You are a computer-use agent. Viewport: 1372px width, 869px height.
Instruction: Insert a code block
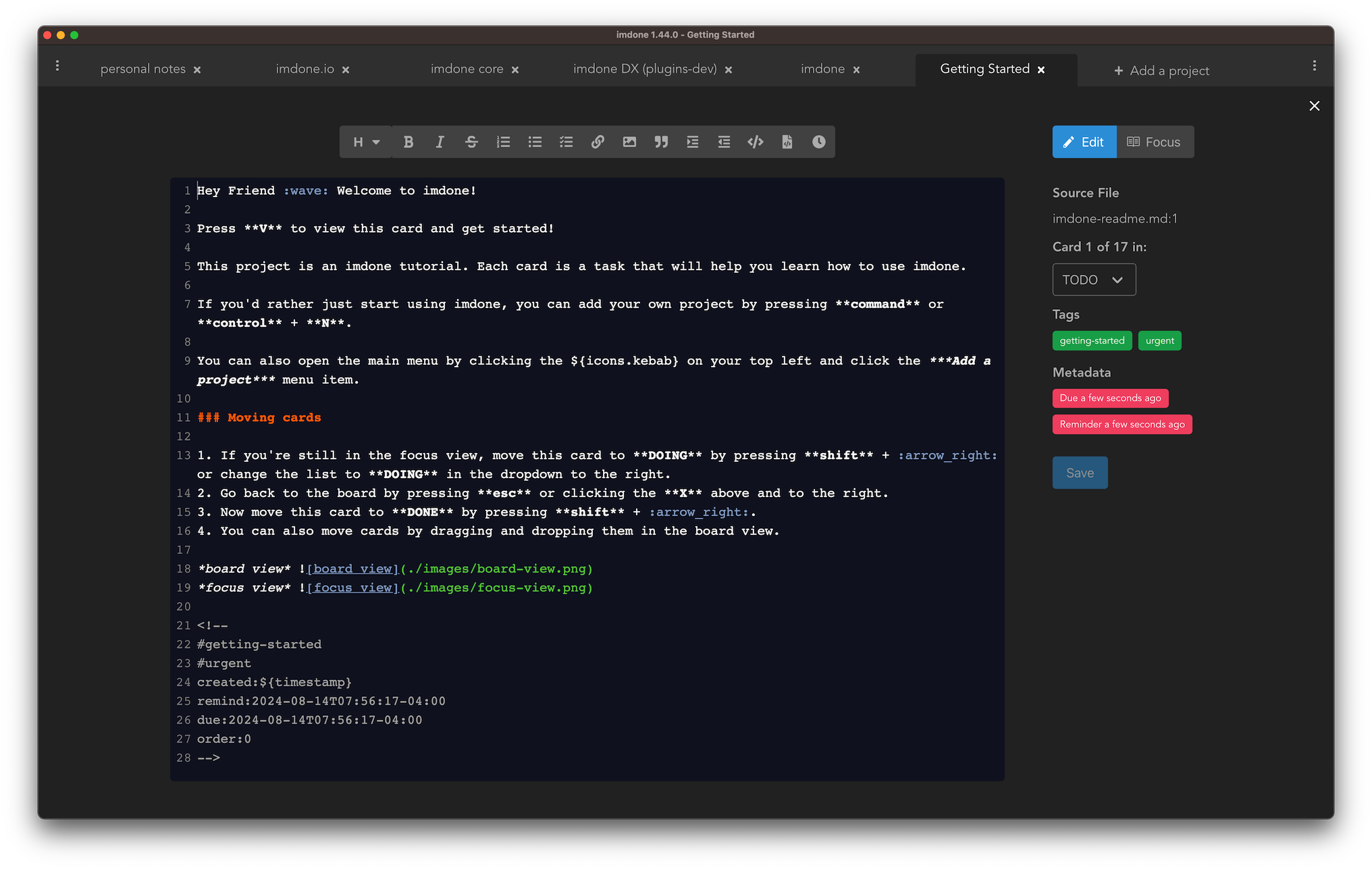point(756,142)
